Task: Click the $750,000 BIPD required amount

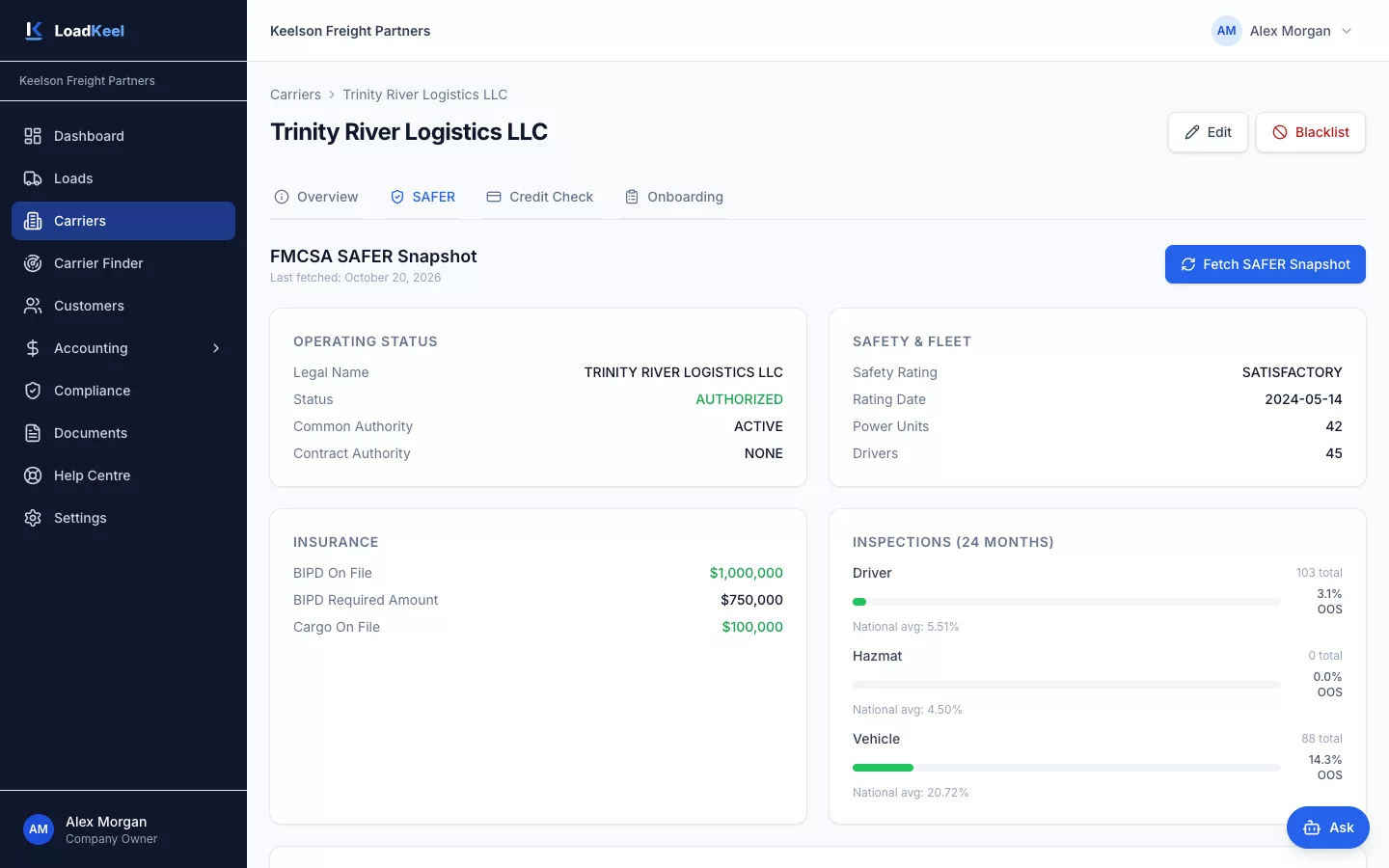Action: (x=751, y=600)
